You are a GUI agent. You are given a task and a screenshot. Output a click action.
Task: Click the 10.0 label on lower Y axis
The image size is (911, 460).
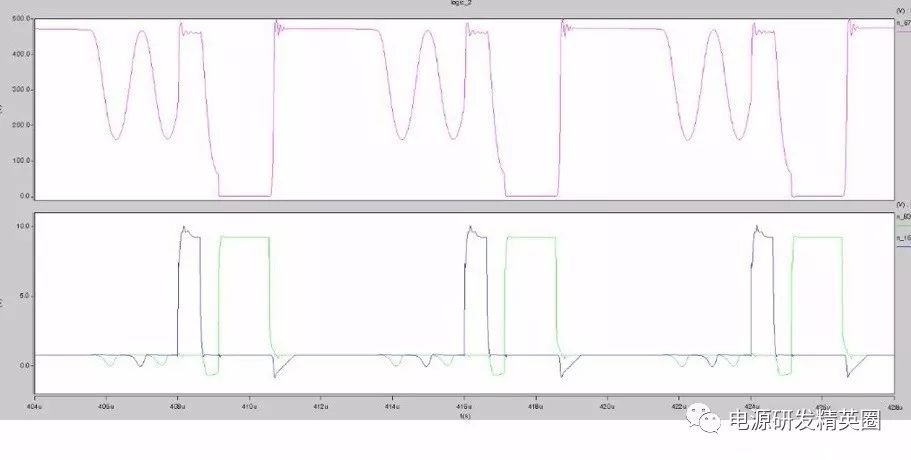tap(22, 226)
